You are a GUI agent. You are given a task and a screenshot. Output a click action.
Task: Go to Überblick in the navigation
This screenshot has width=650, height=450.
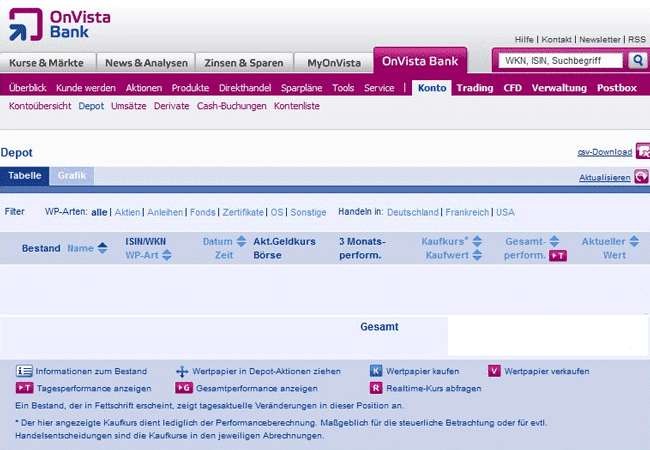[27, 88]
